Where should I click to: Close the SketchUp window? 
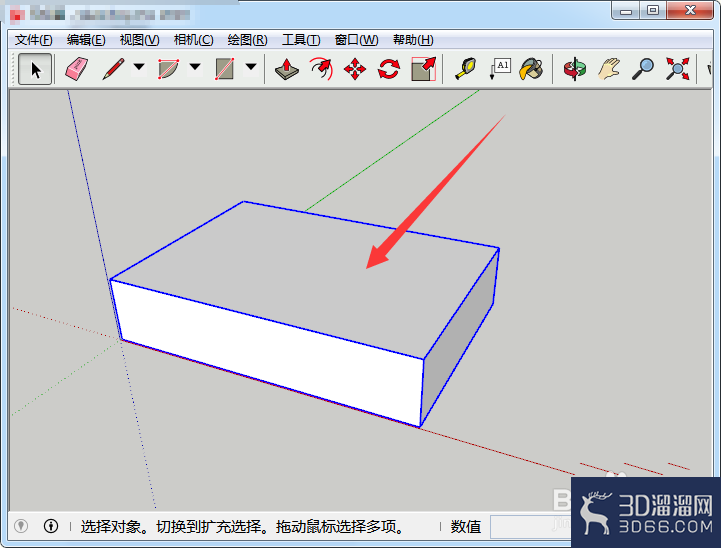click(x=690, y=10)
